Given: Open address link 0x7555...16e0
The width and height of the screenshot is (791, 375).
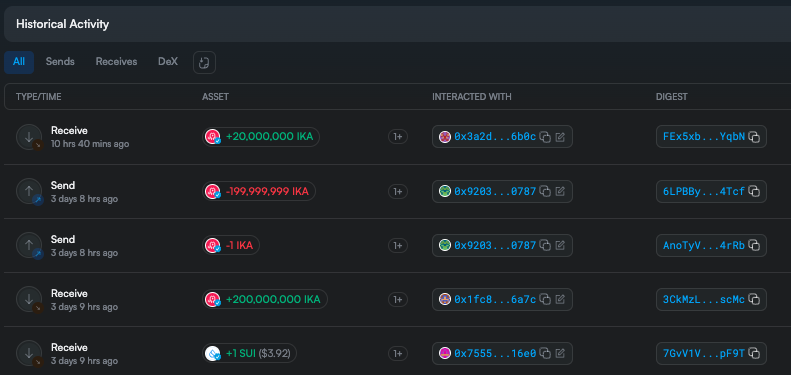Looking at the screenshot, I should [495, 353].
